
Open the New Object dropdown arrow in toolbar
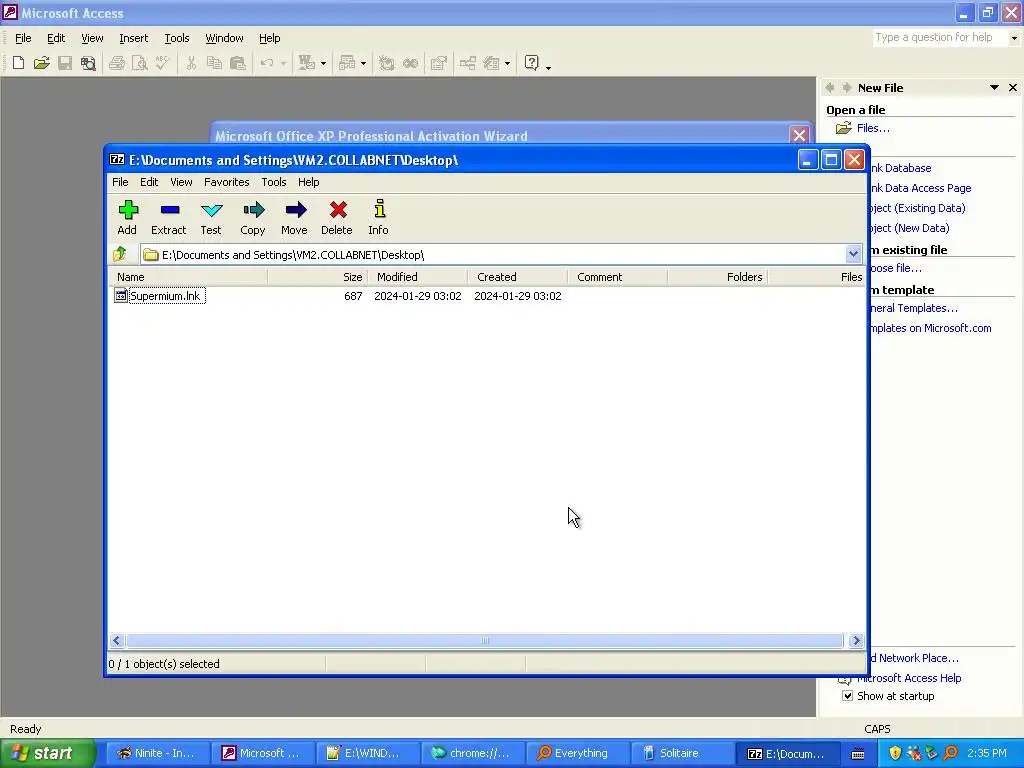click(x=507, y=63)
